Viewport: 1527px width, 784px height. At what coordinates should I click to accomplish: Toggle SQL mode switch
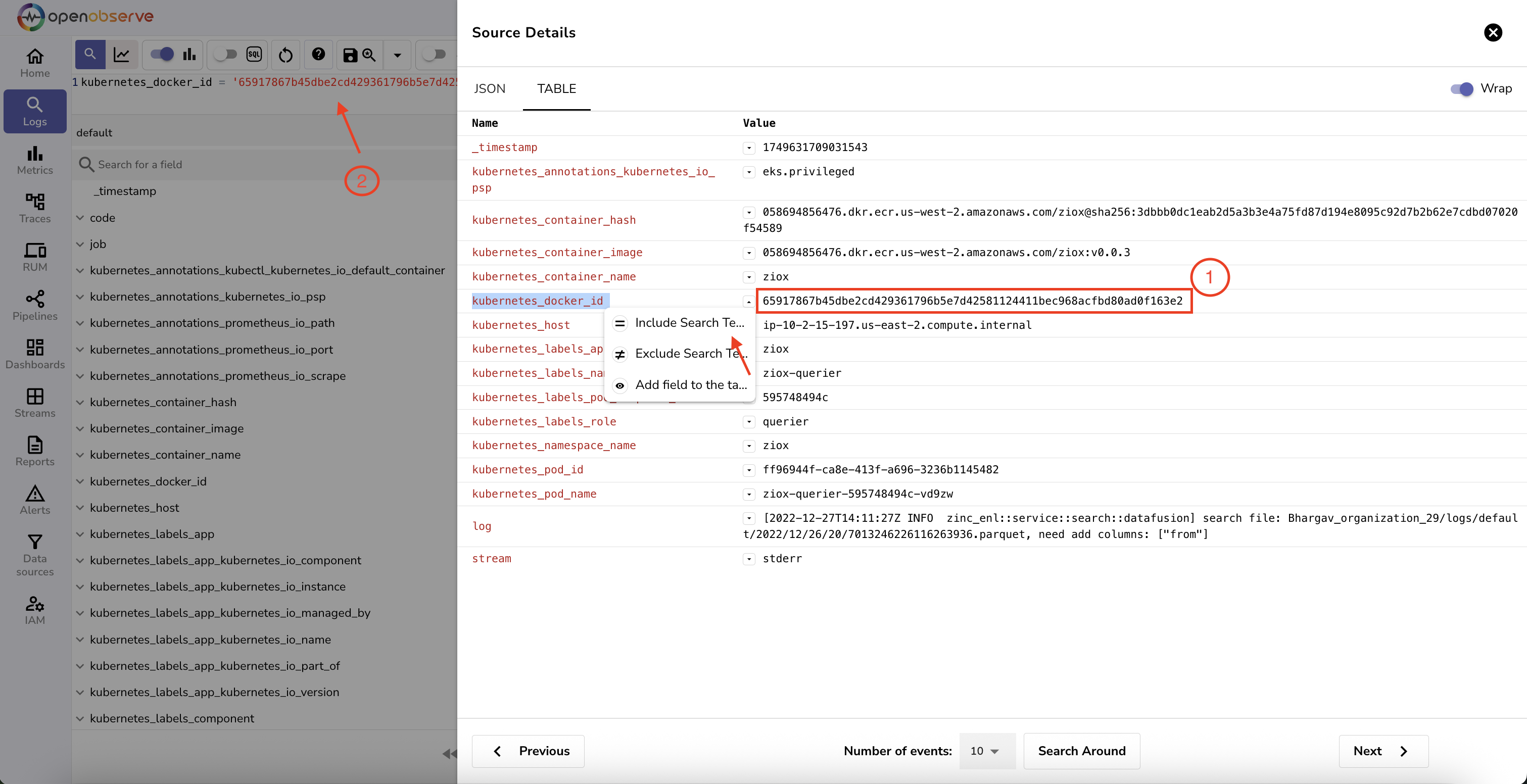click(225, 55)
